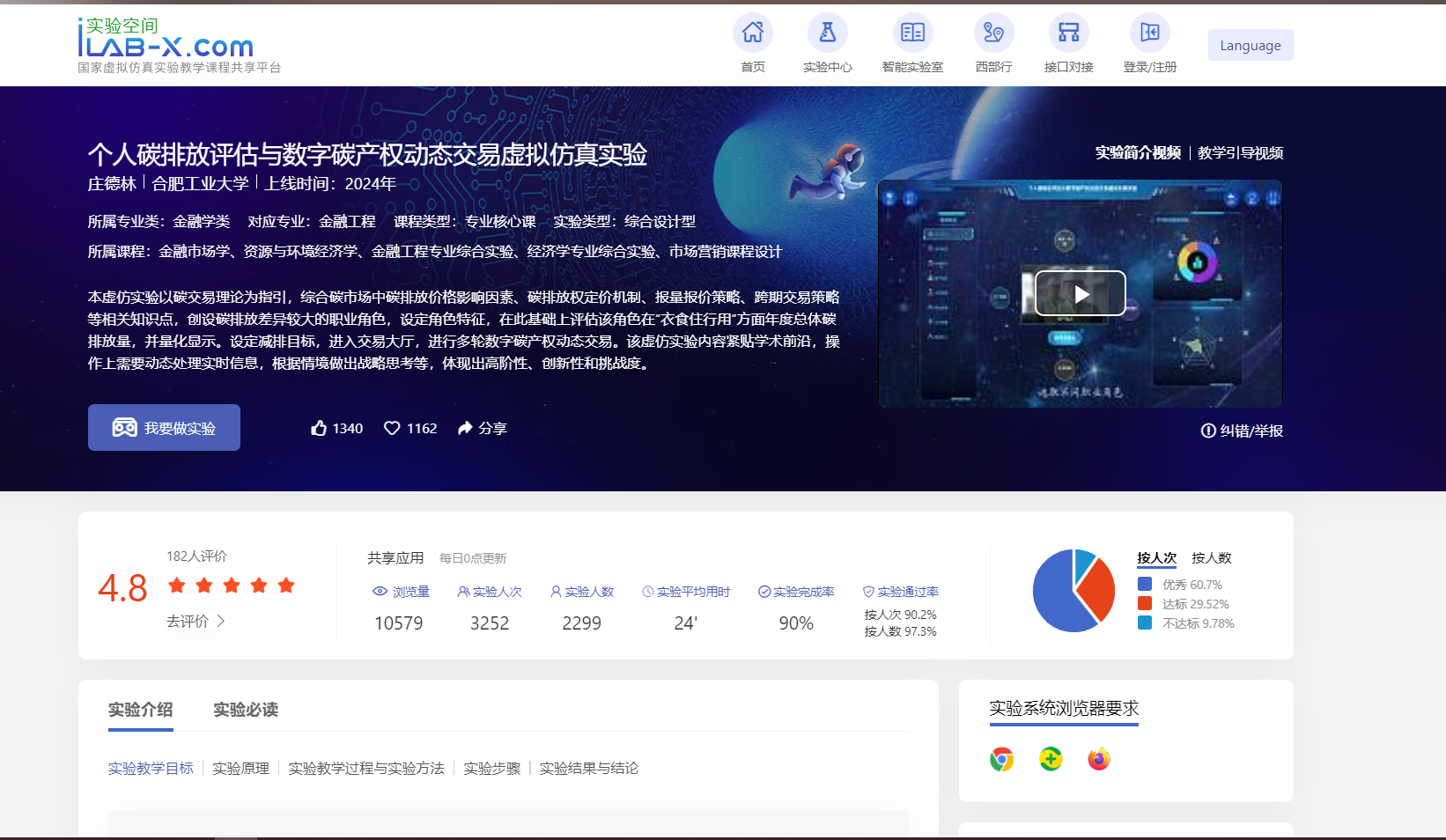Viewport: 1446px width, 840px height.
Task: Click the 登录/注册 login icon
Action: (1149, 33)
